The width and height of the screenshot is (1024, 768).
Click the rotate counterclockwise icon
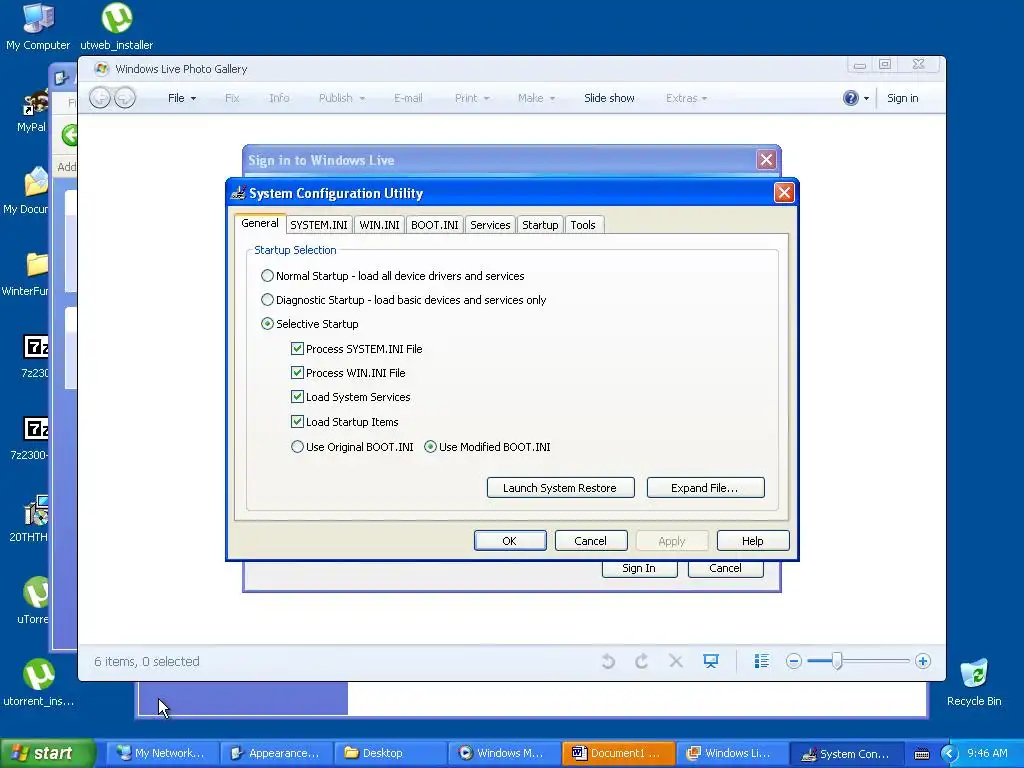click(x=608, y=662)
